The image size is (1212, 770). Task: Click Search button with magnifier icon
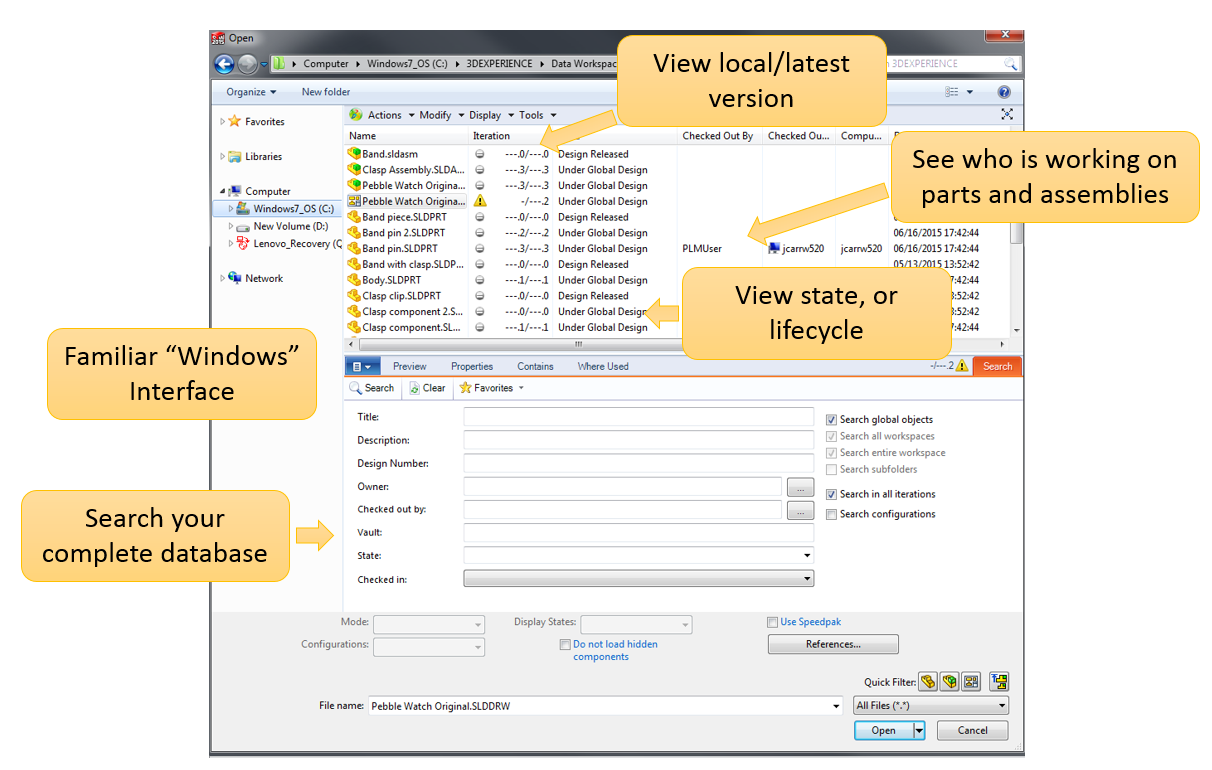pos(372,388)
